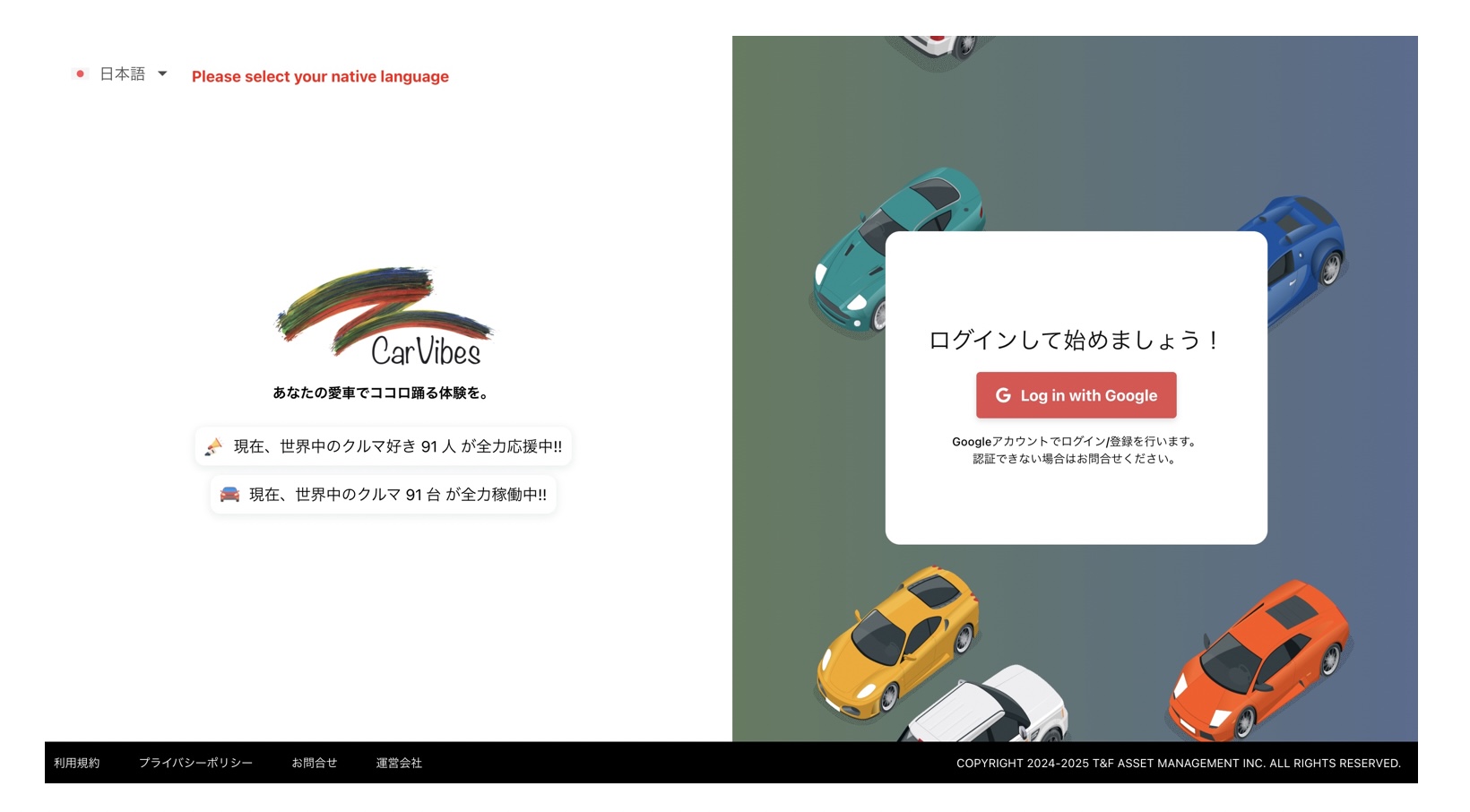
Task: Expand the language selector arrow
Action: [x=162, y=74]
